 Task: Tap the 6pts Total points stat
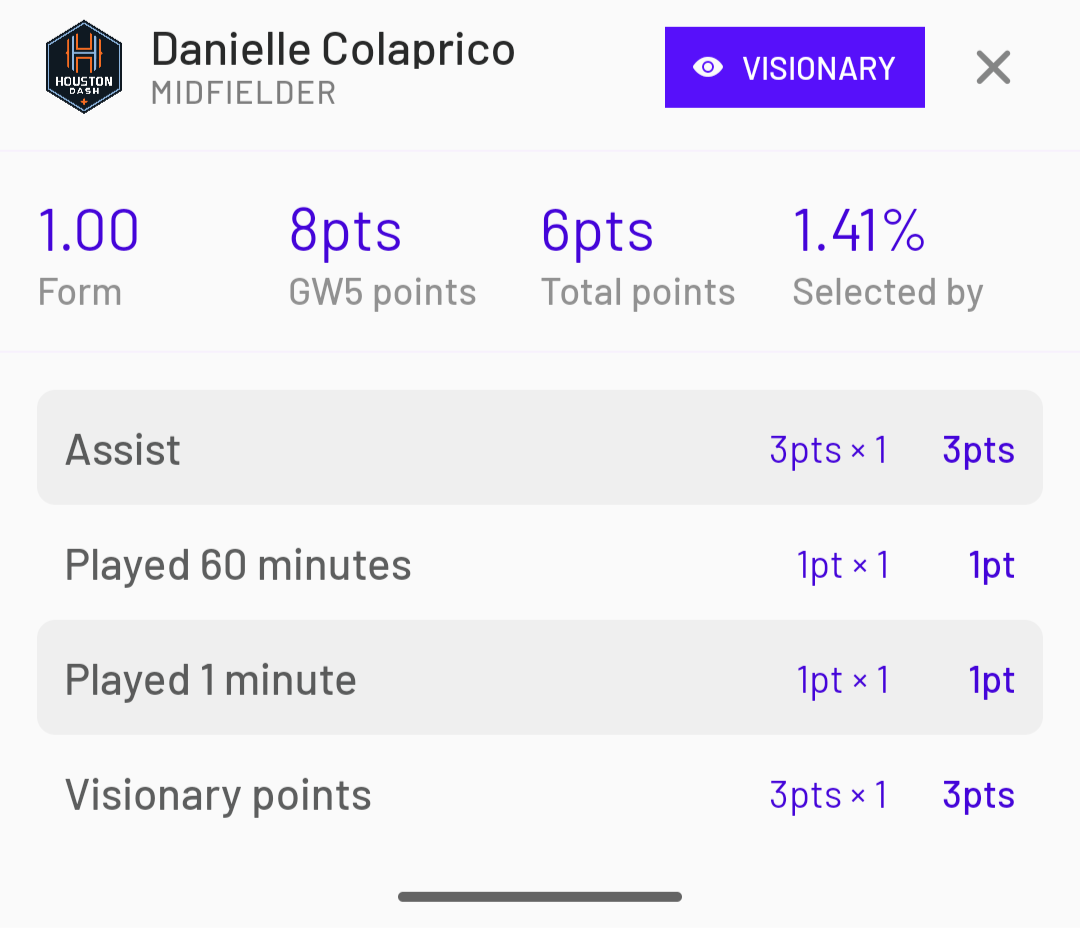coord(597,231)
